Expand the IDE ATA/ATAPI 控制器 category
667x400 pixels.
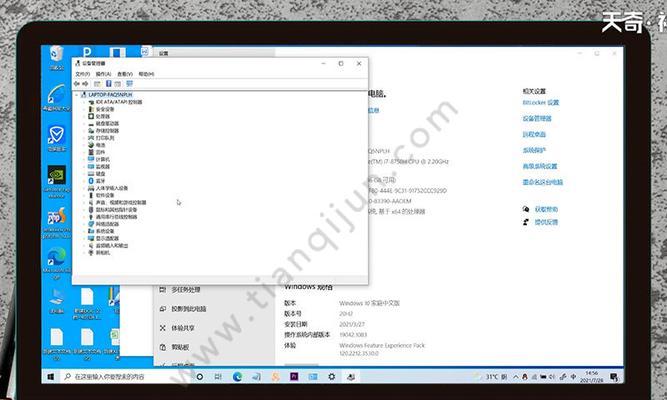(84, 102)
